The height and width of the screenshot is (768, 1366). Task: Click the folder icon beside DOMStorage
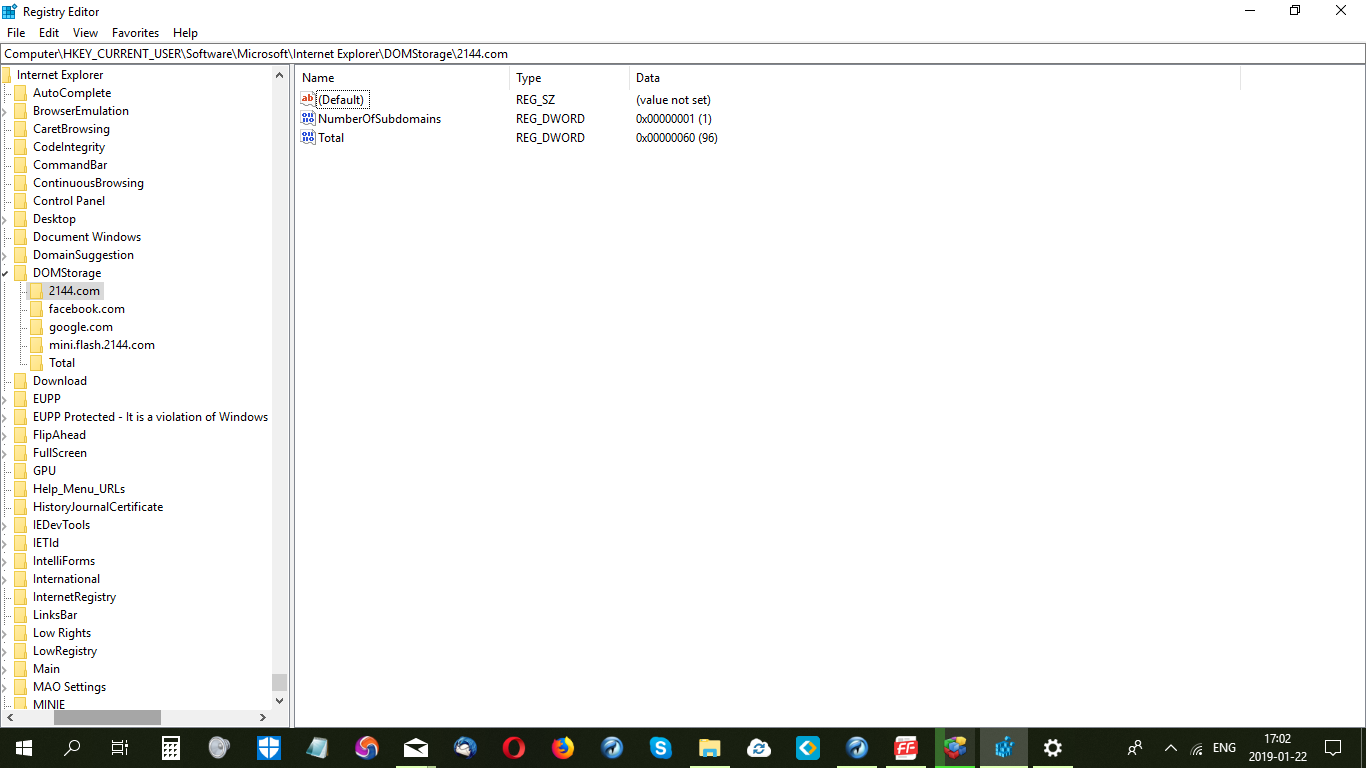21,273
